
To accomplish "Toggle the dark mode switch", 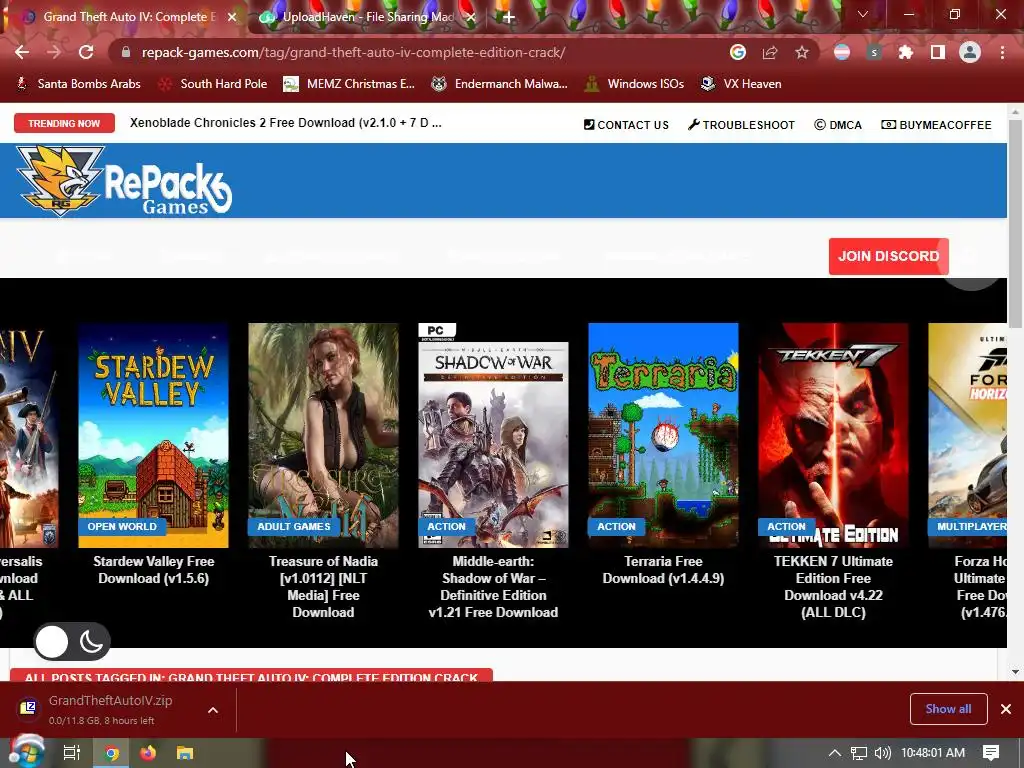I will pyautogui.click(x=72, y=641).
